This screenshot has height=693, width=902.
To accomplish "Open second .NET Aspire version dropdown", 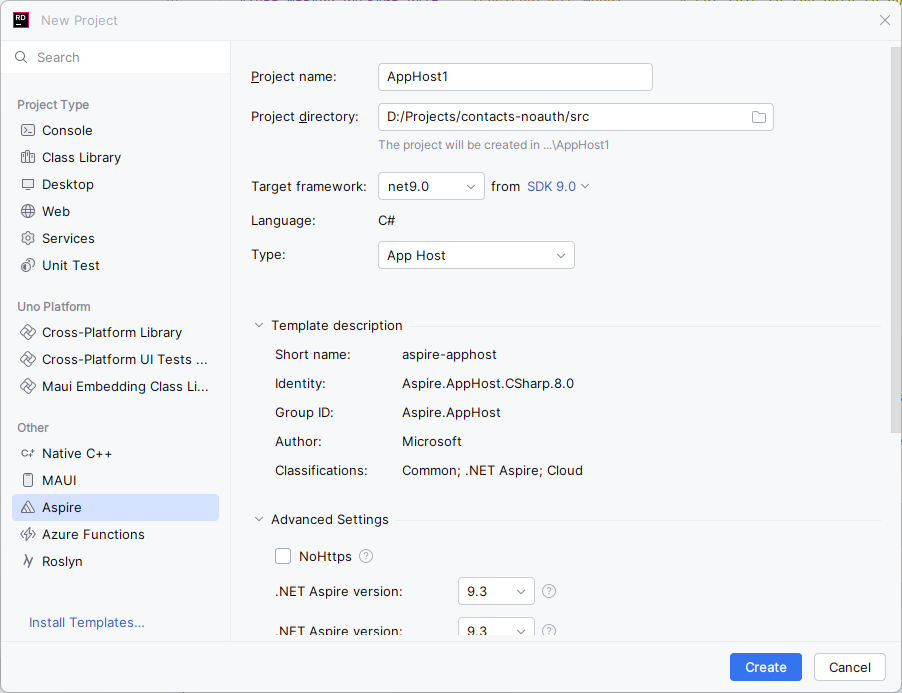I will pos(496,627).
